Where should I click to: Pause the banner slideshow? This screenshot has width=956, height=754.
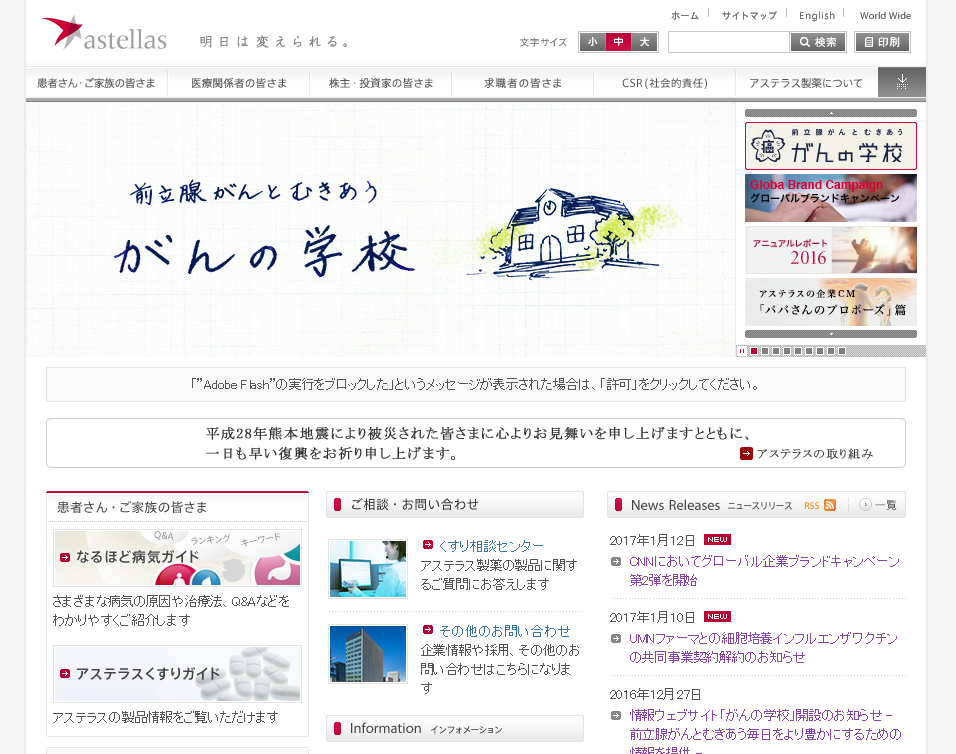741,351
